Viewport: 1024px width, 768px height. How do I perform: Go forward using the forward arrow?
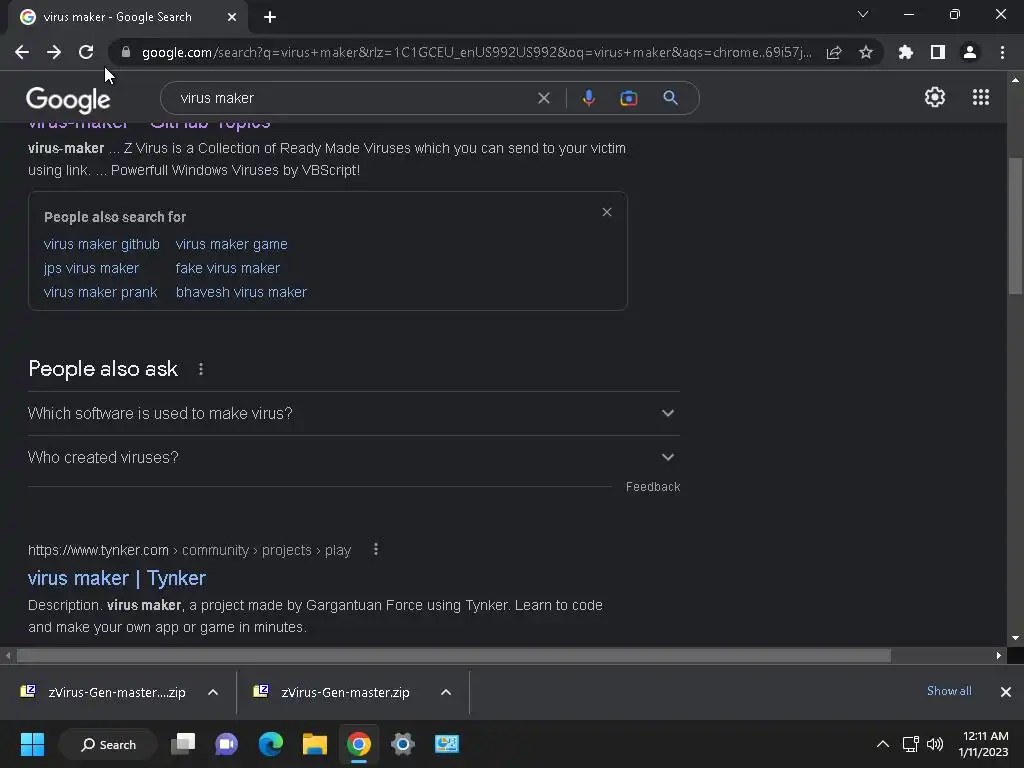(x=54, y=52)
